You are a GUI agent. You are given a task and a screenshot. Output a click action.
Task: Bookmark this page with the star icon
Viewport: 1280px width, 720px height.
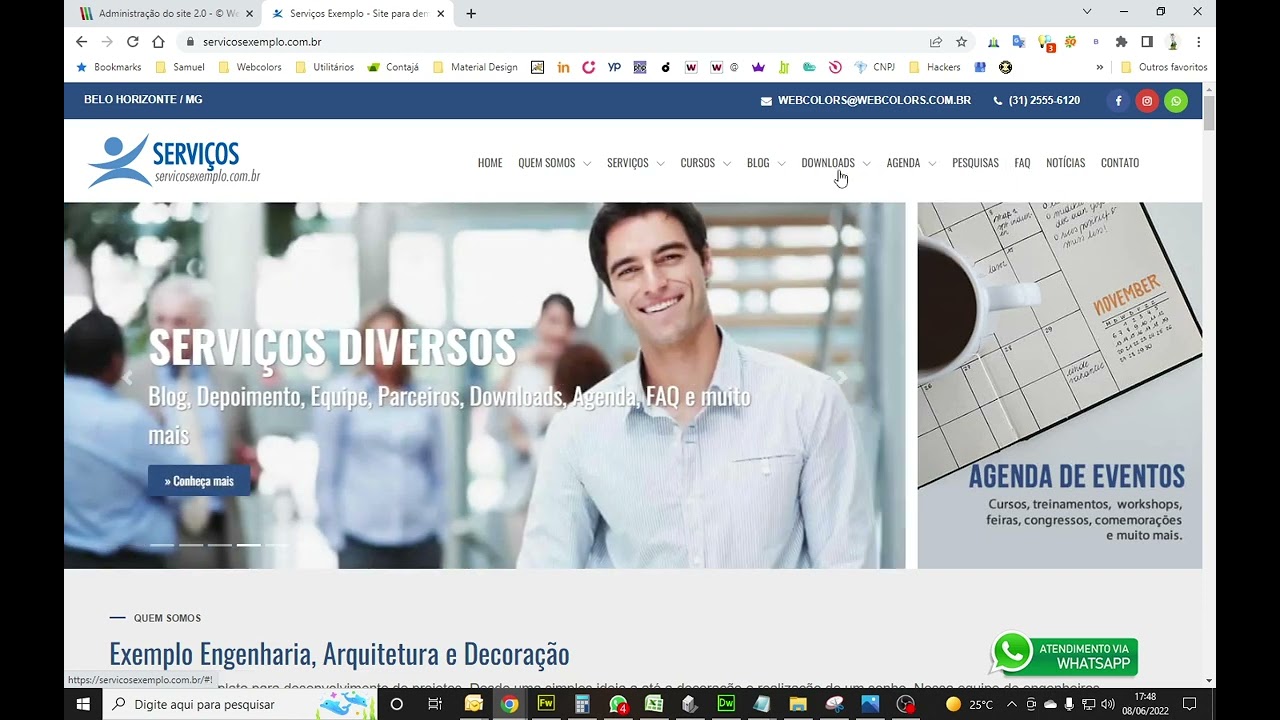tap(962, 42)
